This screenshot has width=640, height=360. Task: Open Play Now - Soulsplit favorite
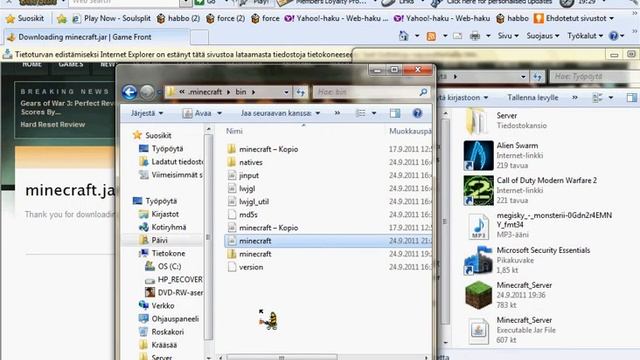click(x=111, y=18)
